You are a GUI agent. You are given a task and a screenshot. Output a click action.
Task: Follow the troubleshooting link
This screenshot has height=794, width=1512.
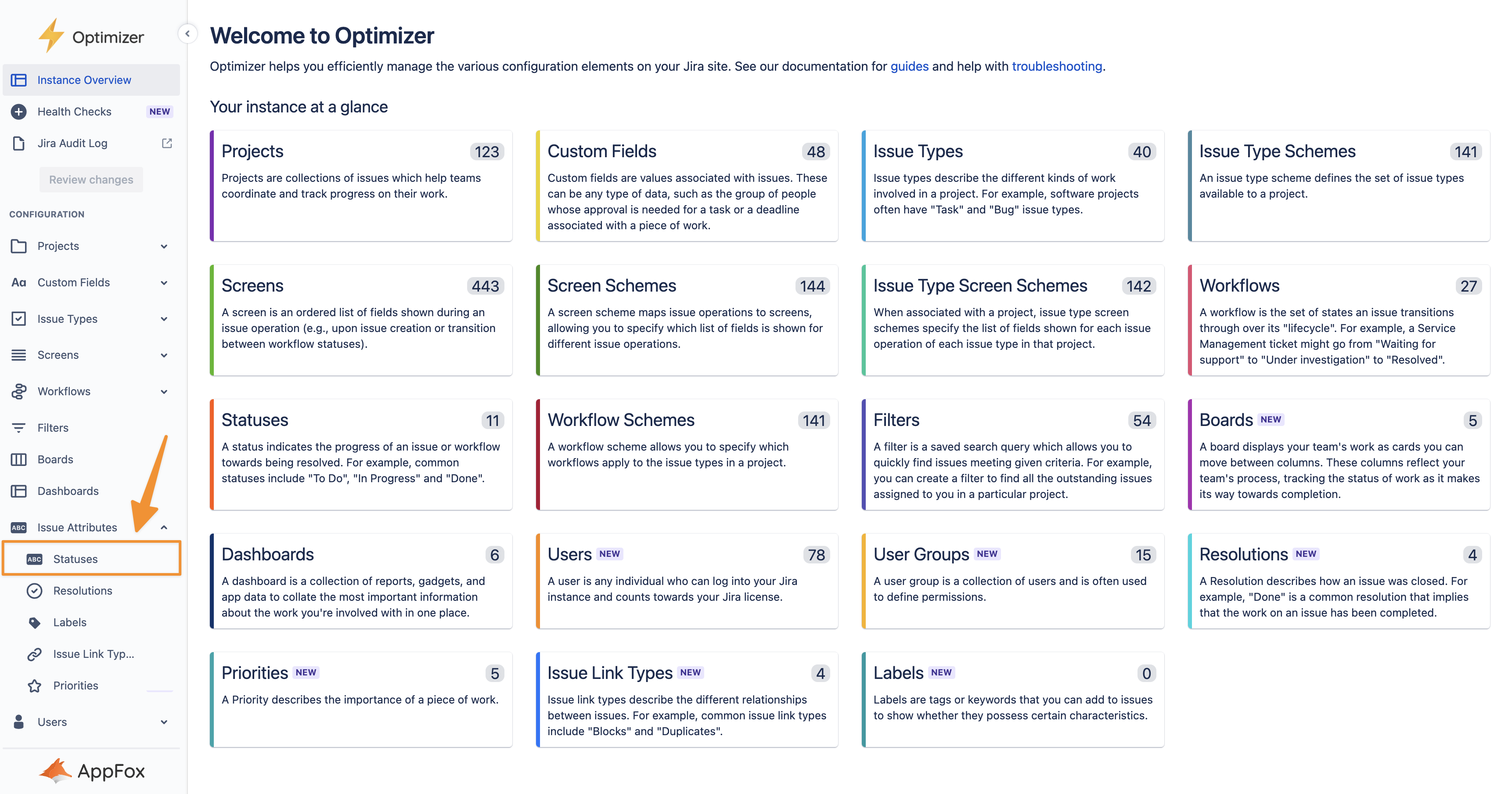click(1057, 66)
